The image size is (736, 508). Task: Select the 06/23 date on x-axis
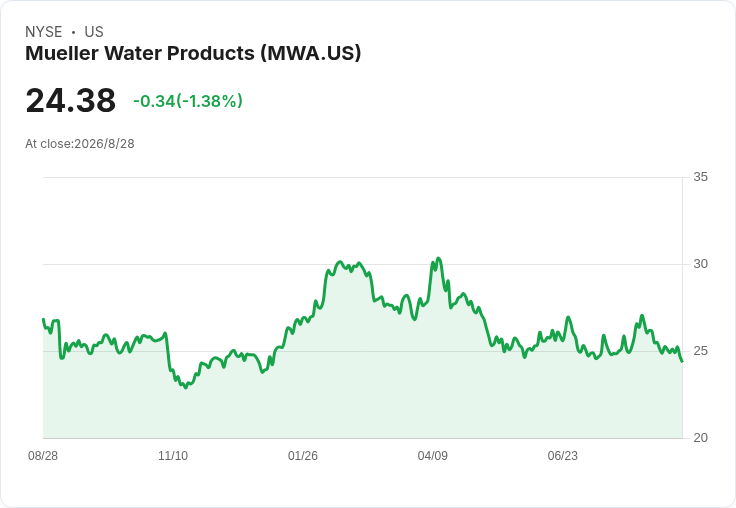point(563,455)
